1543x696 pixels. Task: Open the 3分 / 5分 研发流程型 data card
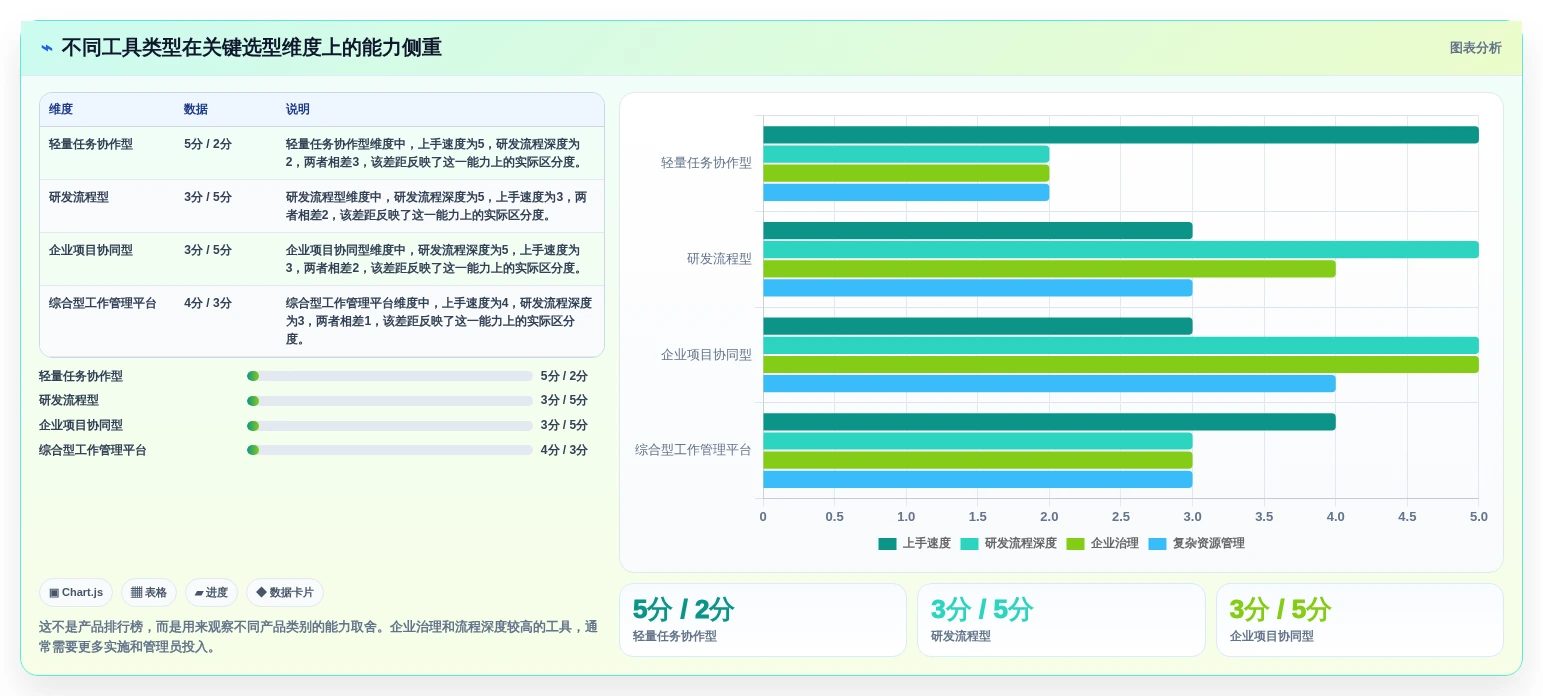tap(1061, 620)
